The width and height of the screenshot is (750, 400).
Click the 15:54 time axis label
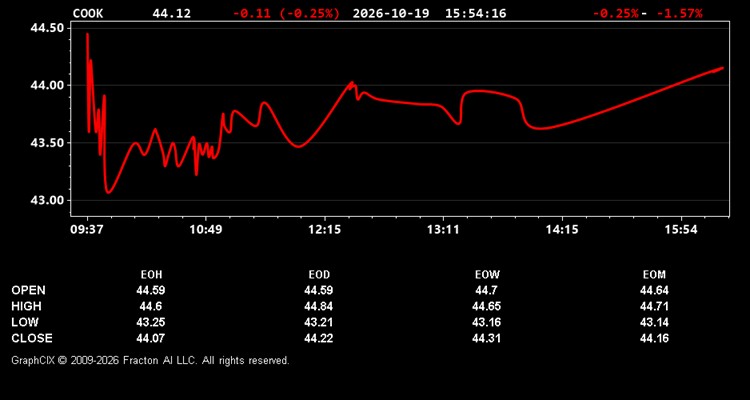[x=681, y=230]
